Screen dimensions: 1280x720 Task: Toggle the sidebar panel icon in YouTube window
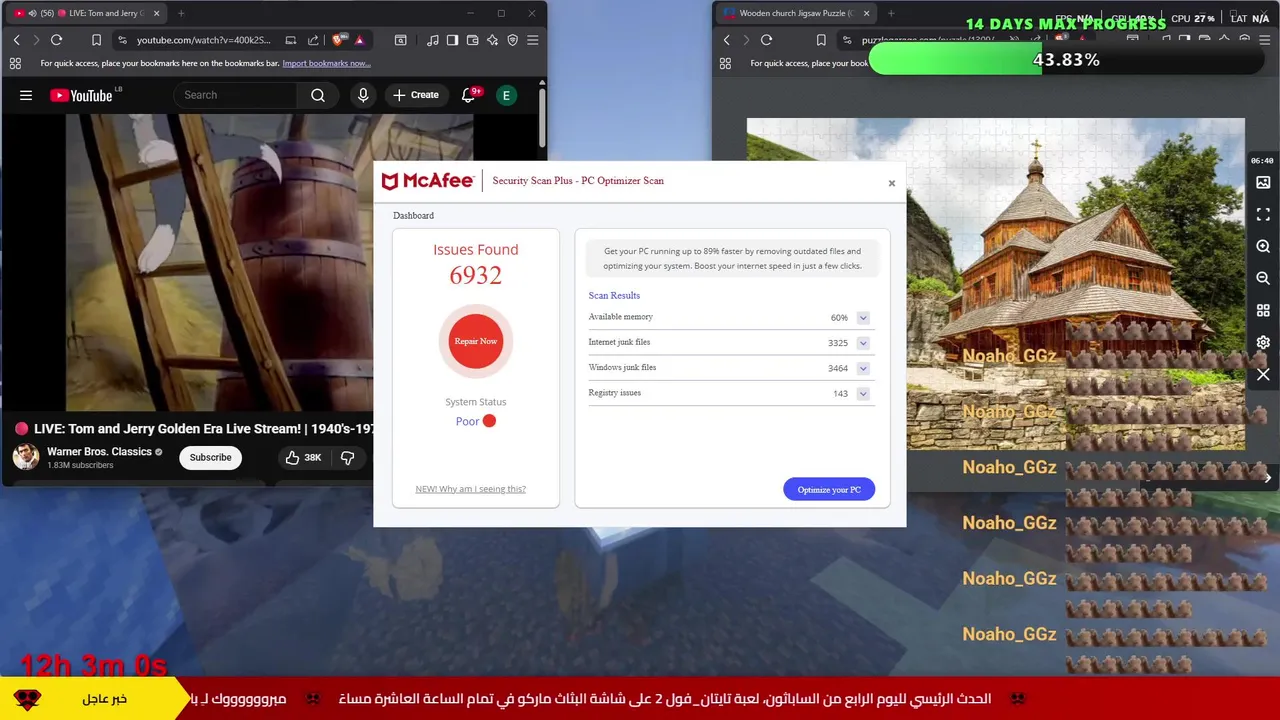point(452,40)
